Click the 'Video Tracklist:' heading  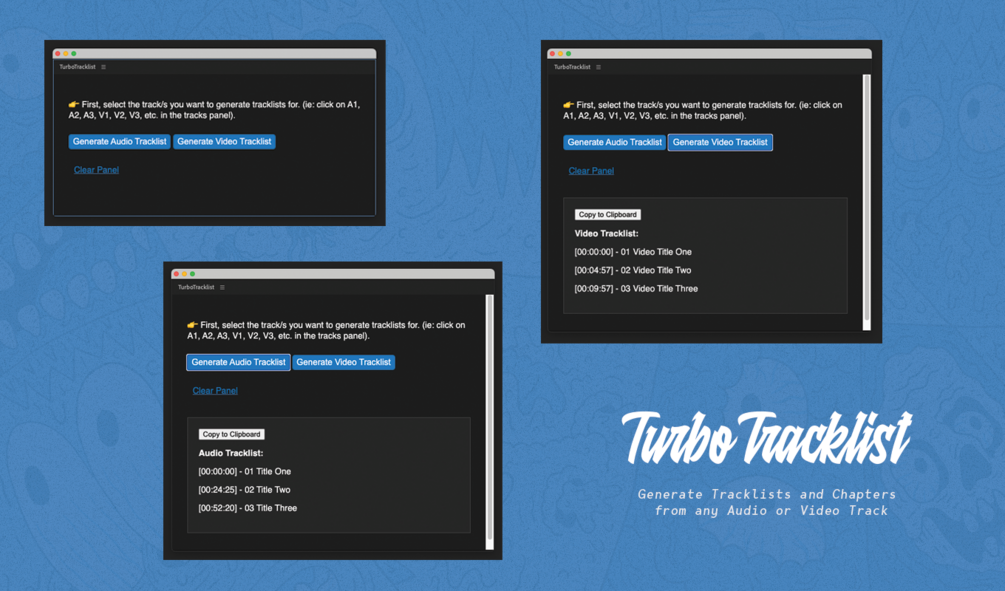[606, 233]
